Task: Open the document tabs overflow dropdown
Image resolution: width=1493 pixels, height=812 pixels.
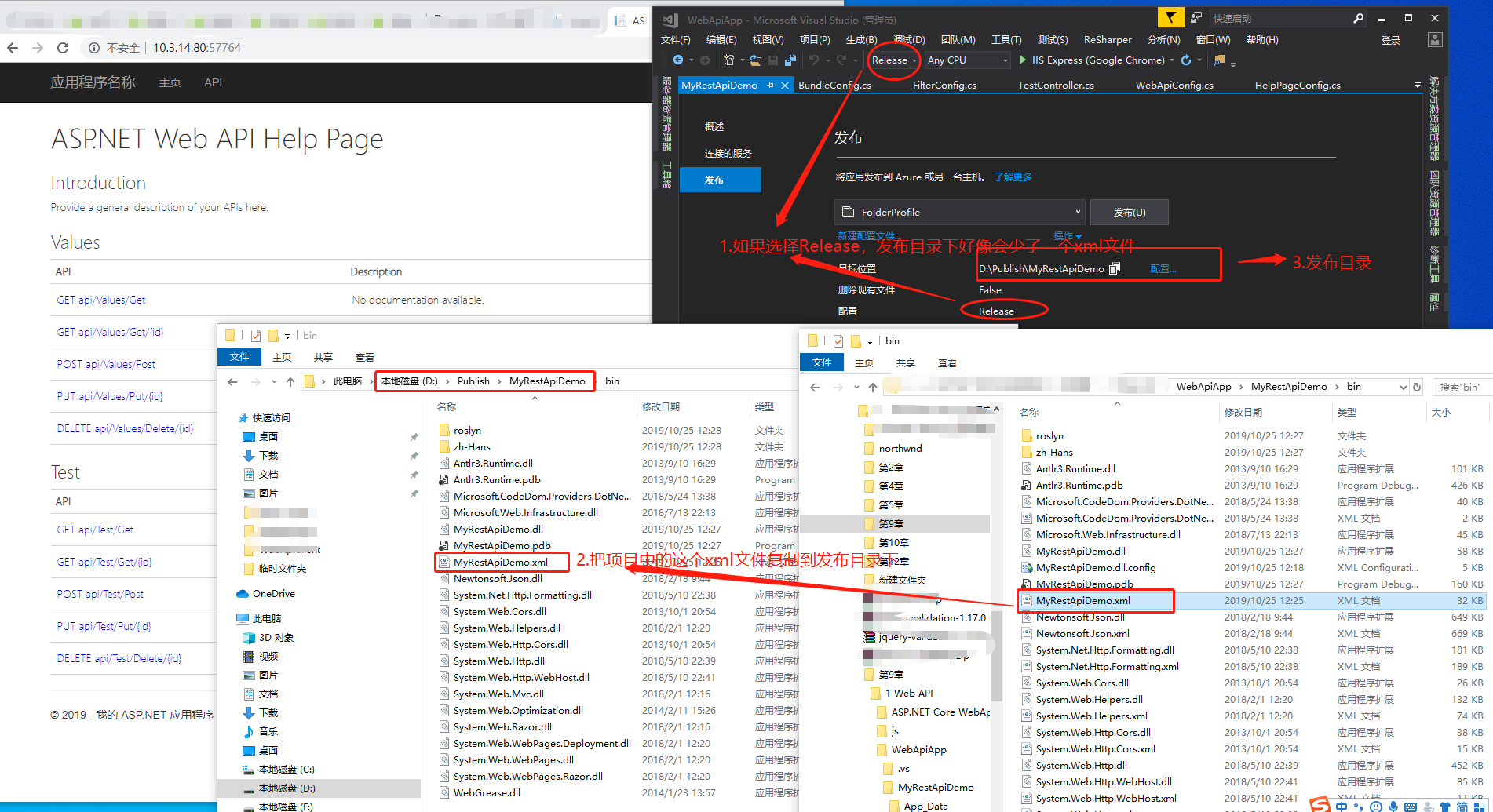Action: [1417, 85]
